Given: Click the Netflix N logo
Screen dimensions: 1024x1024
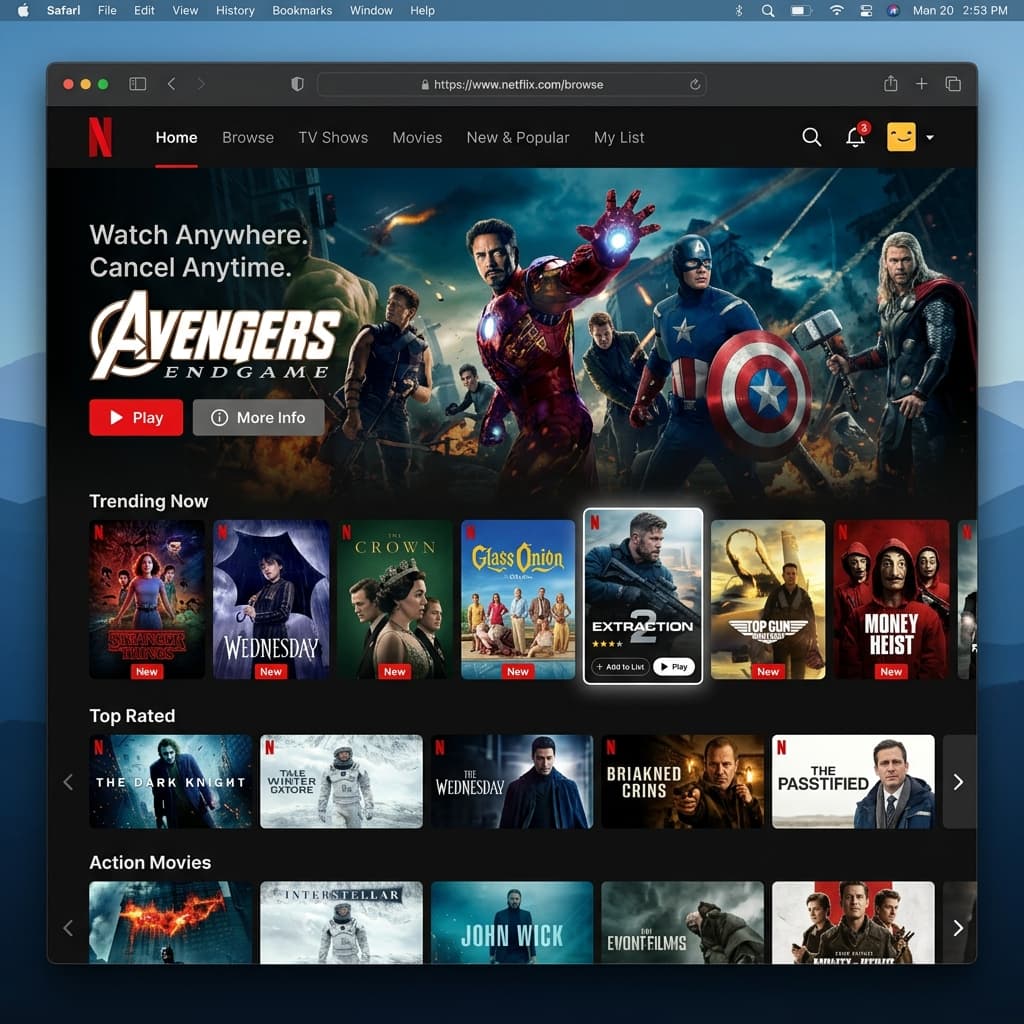Looking at the screenshot, I should 100,137.
